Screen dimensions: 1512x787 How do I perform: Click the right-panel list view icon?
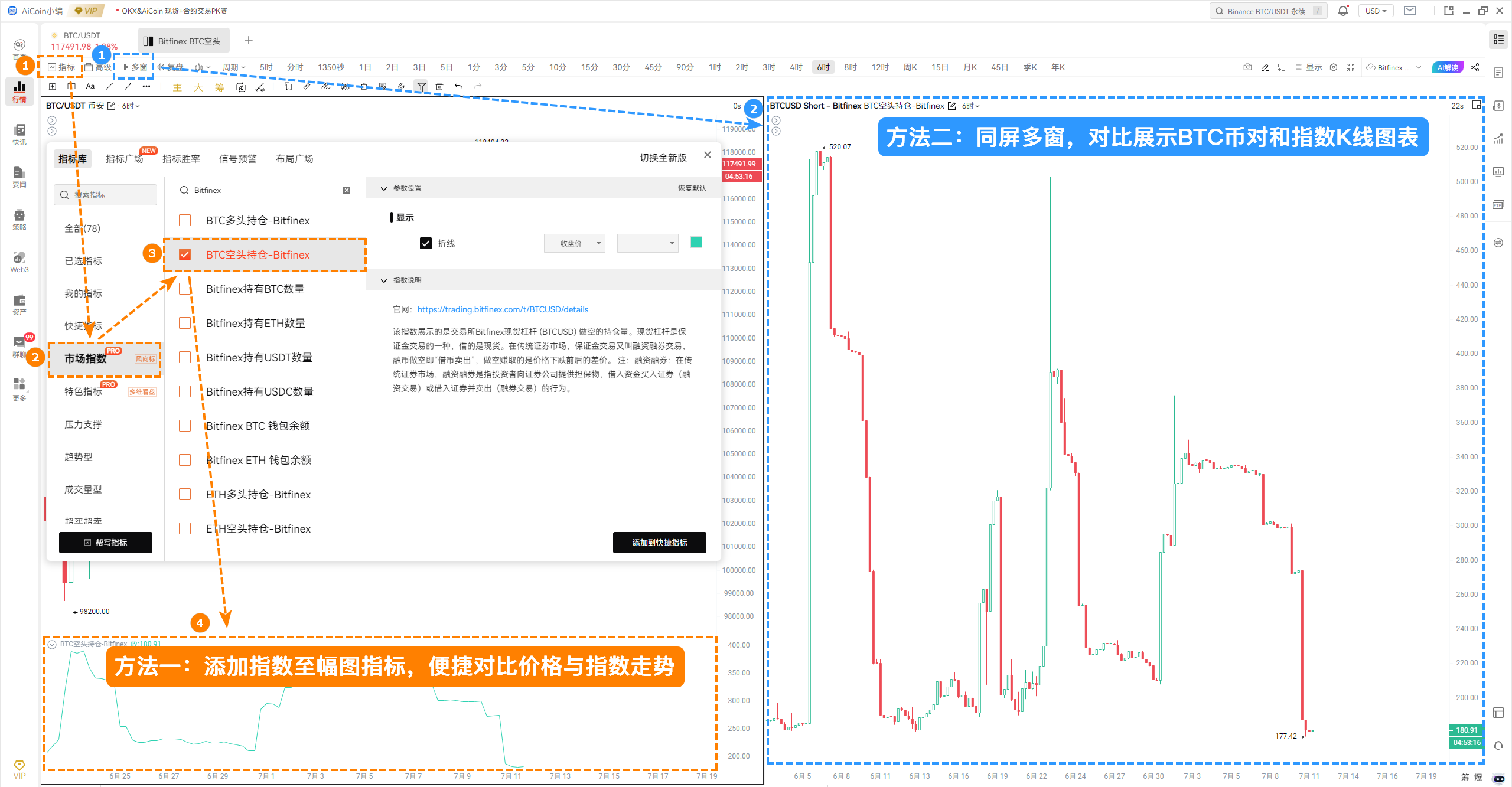[x=1498, y=40]
